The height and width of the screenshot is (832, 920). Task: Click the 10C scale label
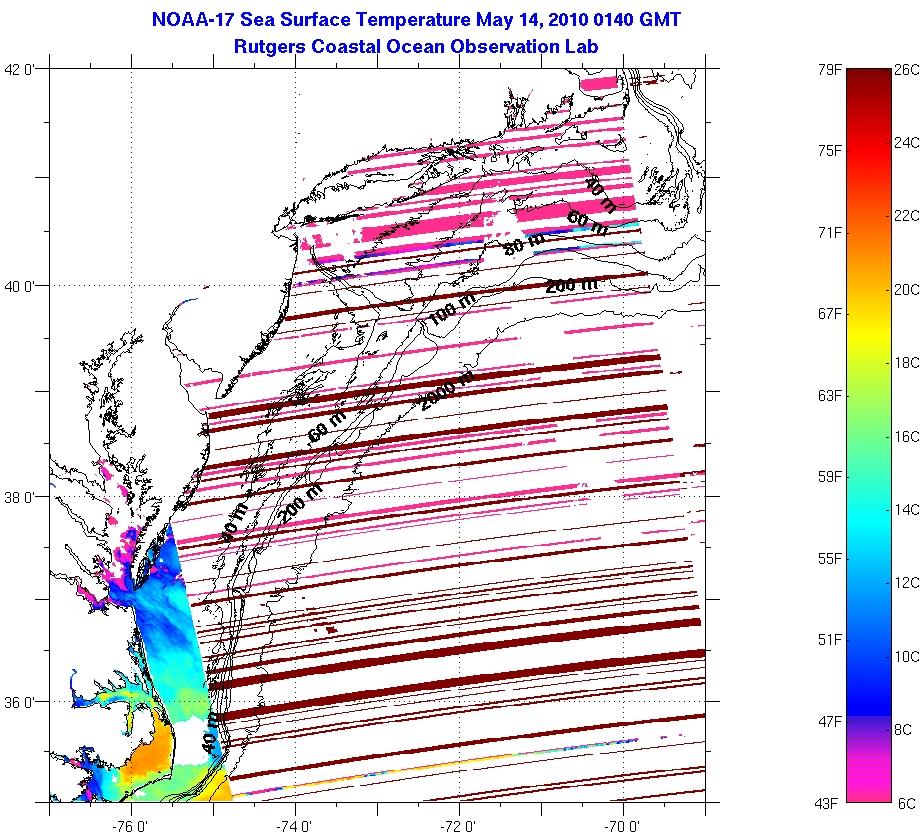(907, 656)
